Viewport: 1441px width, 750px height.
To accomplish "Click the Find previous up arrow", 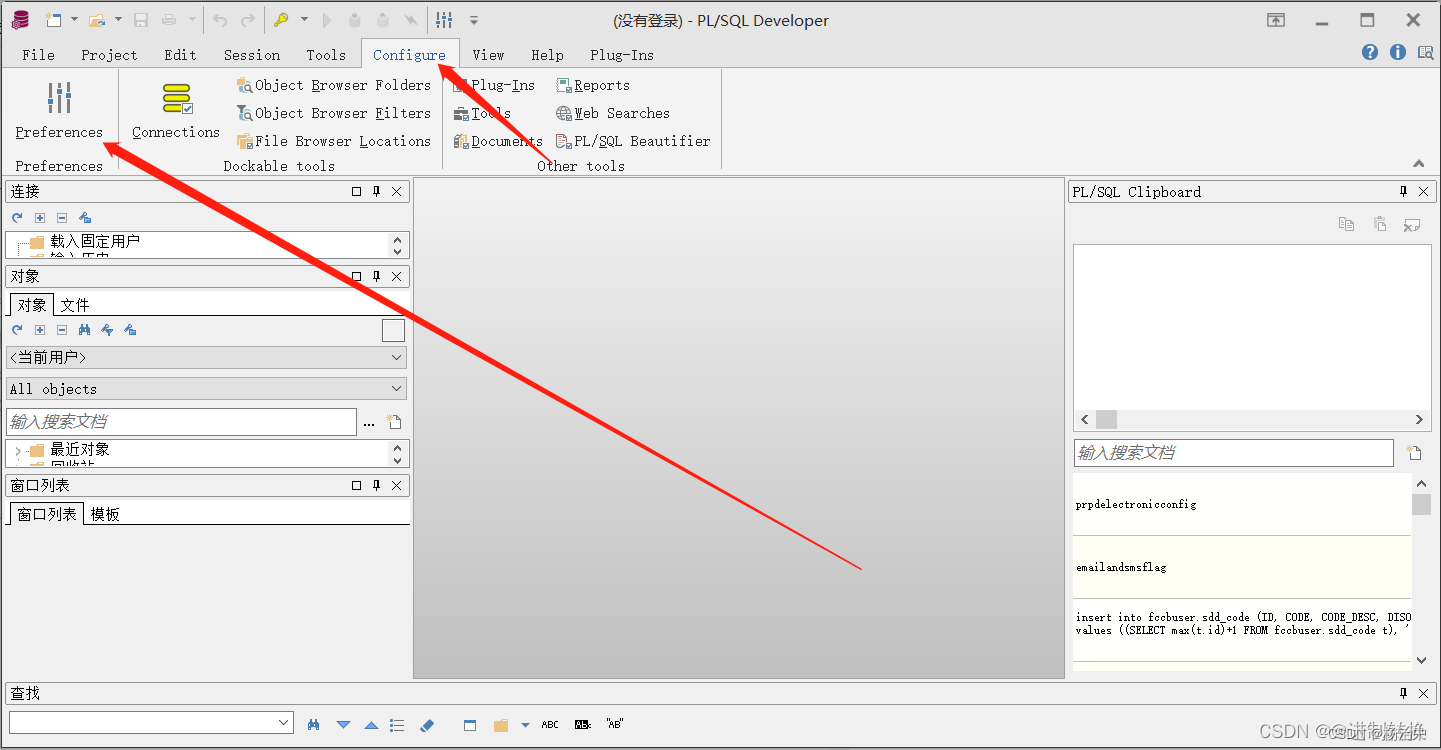I will click(371, 725).
